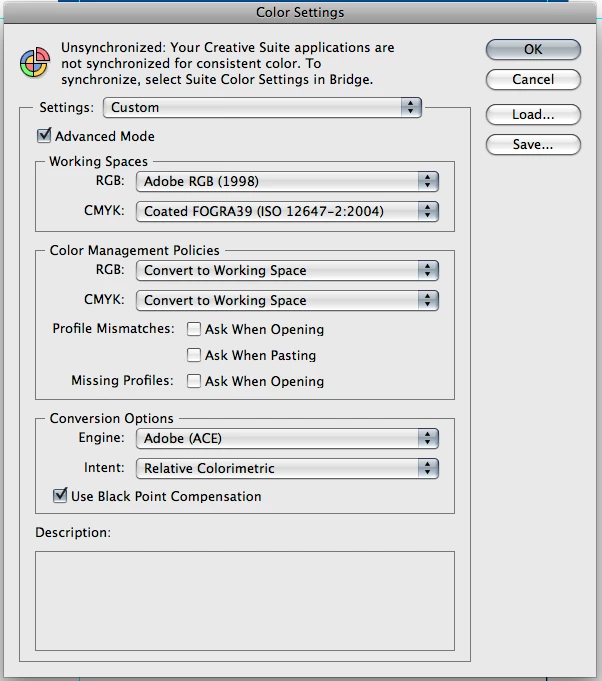Open Color Management Policies RGB dropdown
Image resolution: width=602 pixels, height=681 pixels.
point(287,270)
